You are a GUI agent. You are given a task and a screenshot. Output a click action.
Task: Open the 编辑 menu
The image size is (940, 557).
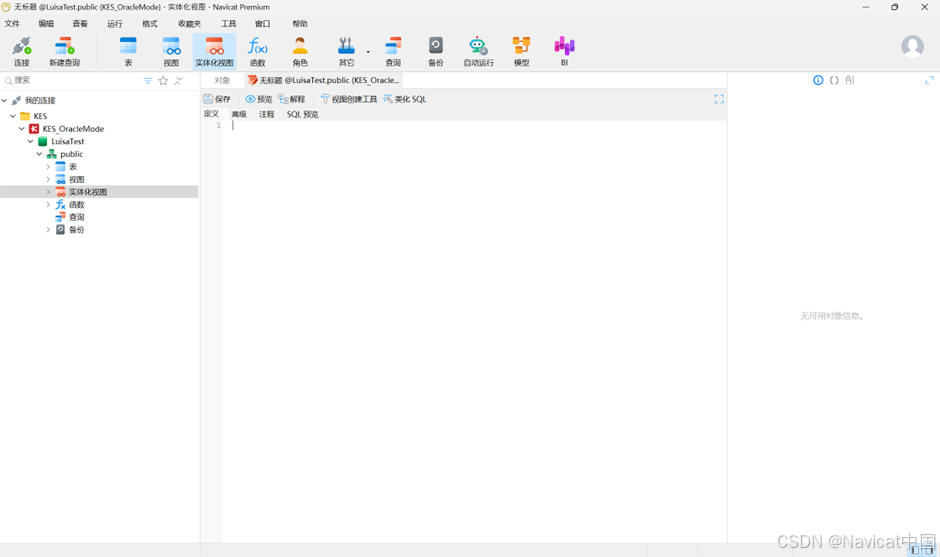(x=46, y=23)
